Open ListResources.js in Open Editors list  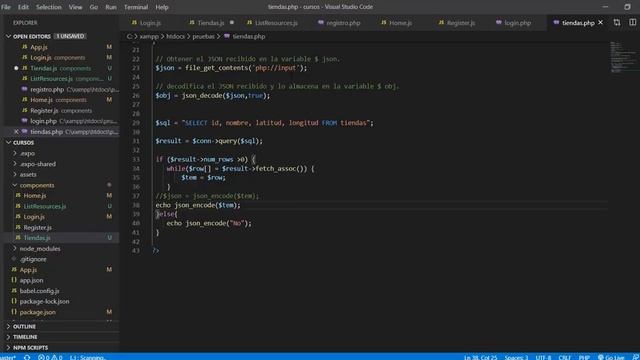point(61,79)
